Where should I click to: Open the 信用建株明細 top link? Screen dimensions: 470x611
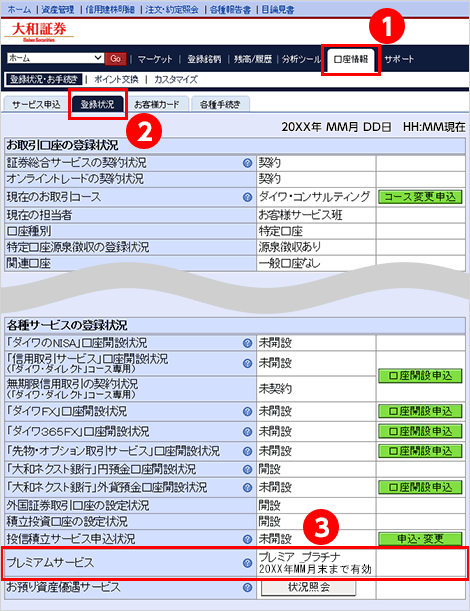(110, 9)
